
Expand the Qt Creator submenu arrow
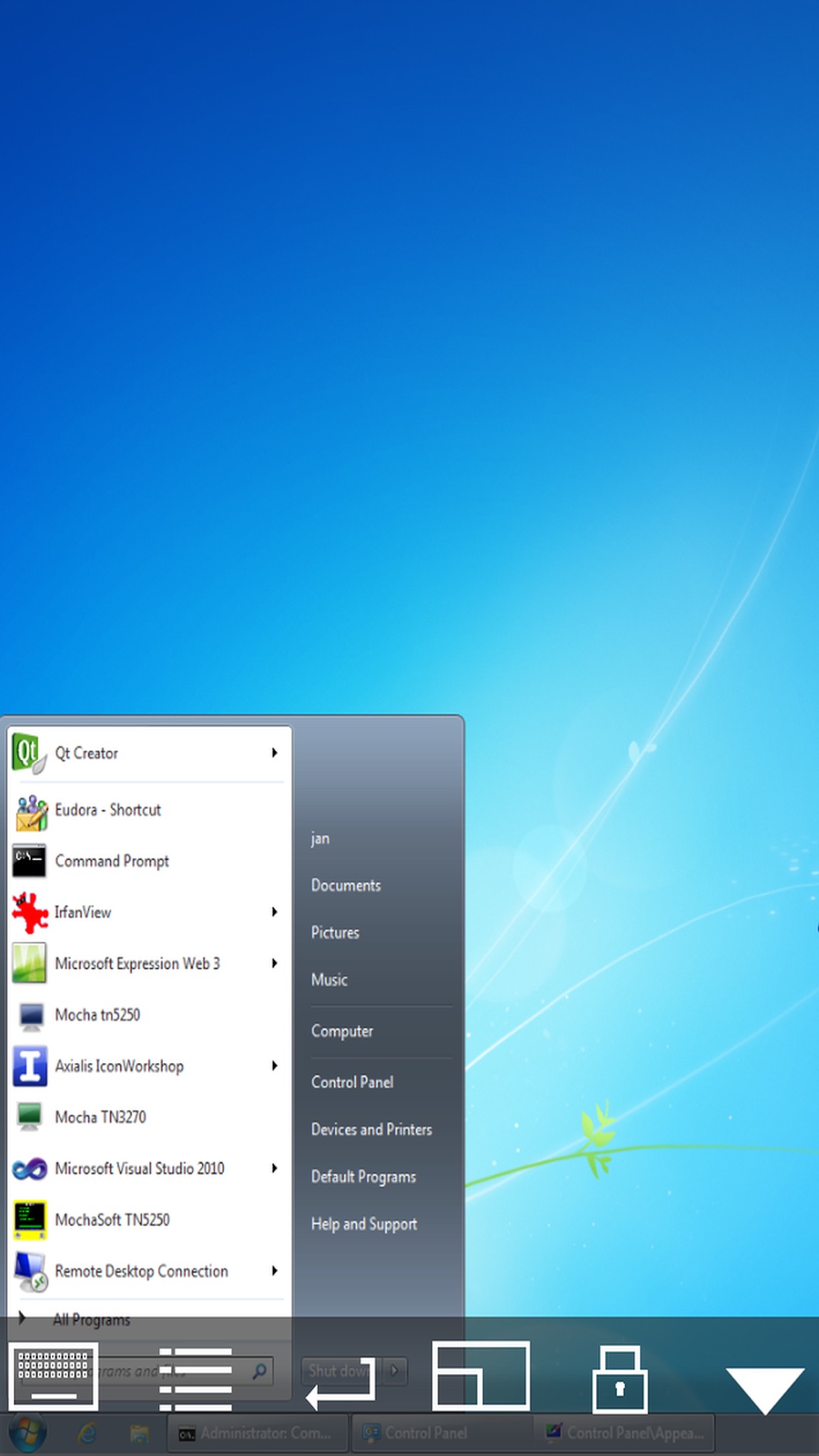point(274,753)
